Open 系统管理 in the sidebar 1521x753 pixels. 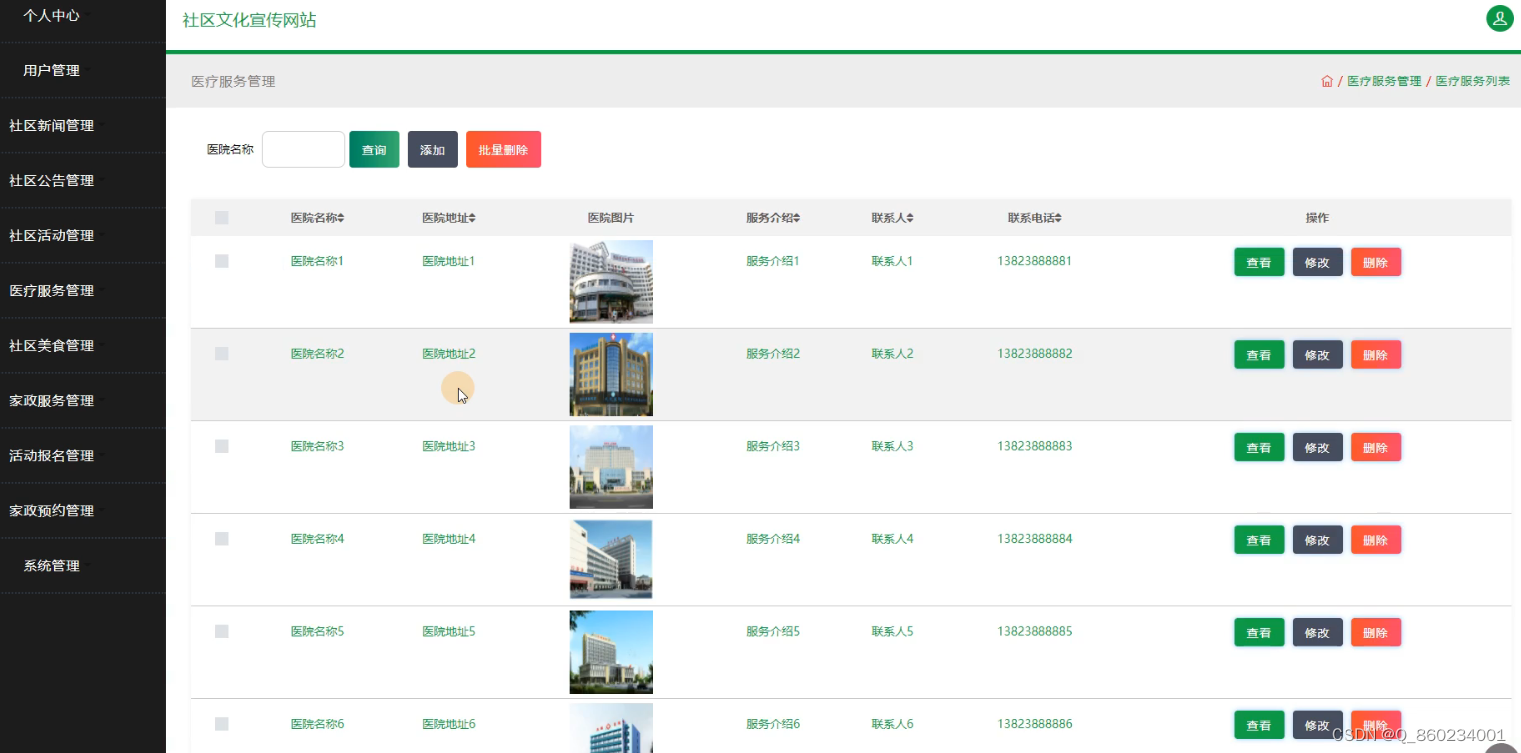point(82,566)
